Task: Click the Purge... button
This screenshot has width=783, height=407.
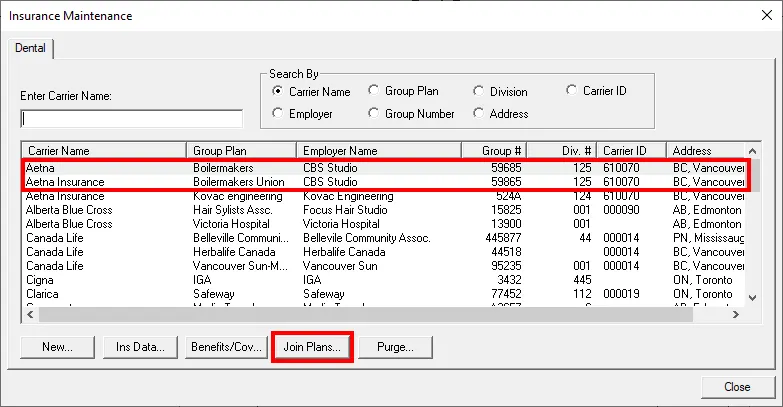Action: [395, 347]
